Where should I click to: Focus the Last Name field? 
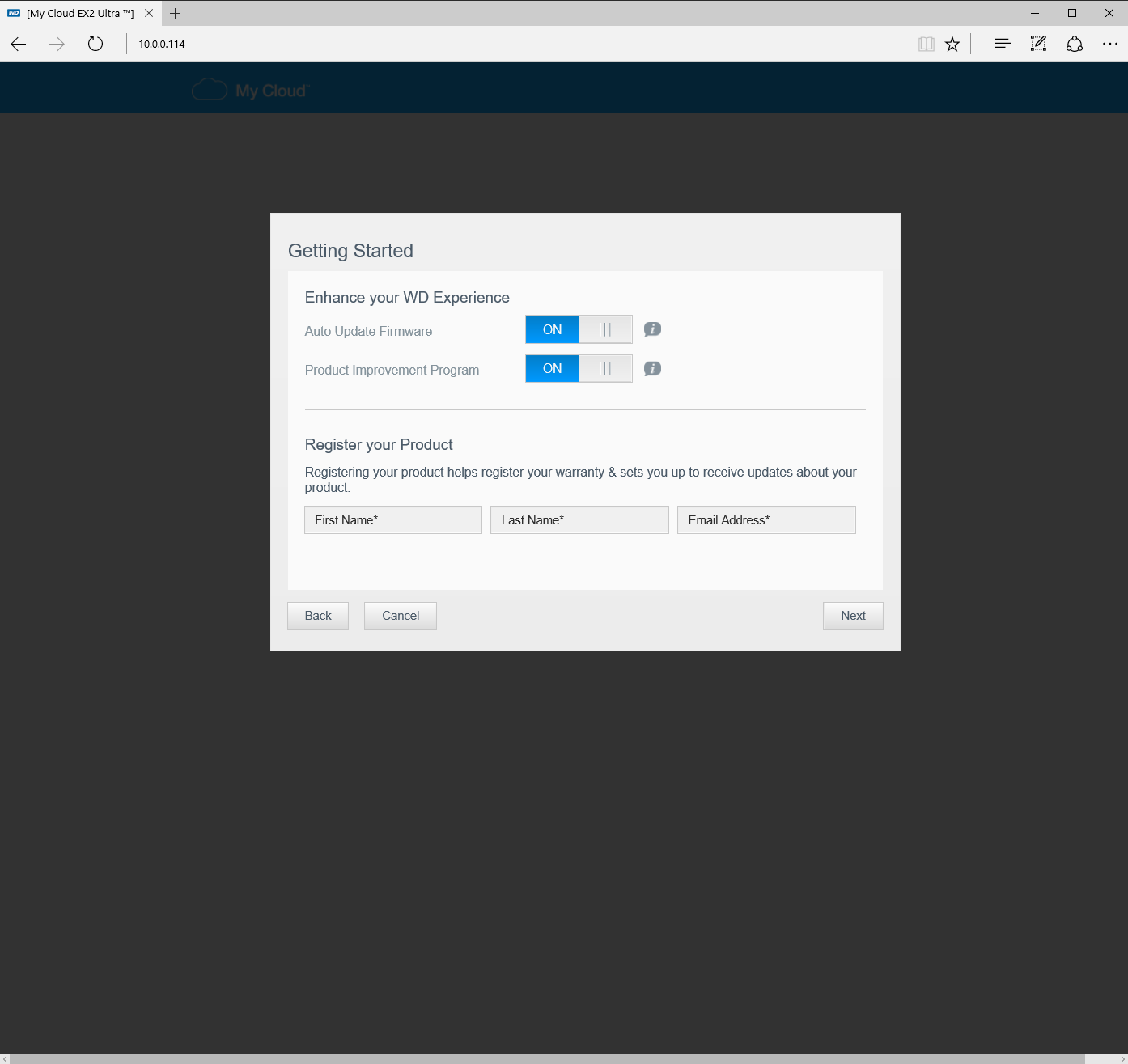click(x=579, y=520)
